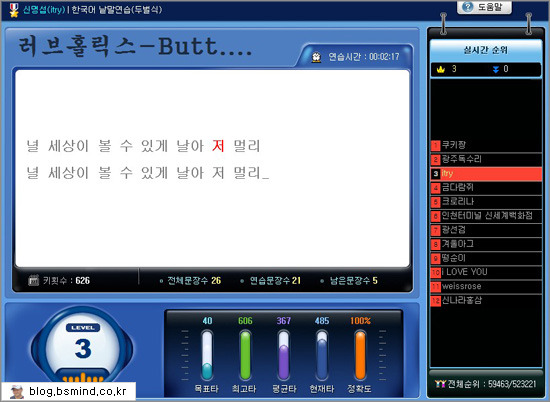Image resolution: width=550 pixels, height=402 pixels.
Task: Click the blue 현재타 gauge bar
Action: click(x=322, y=355)
